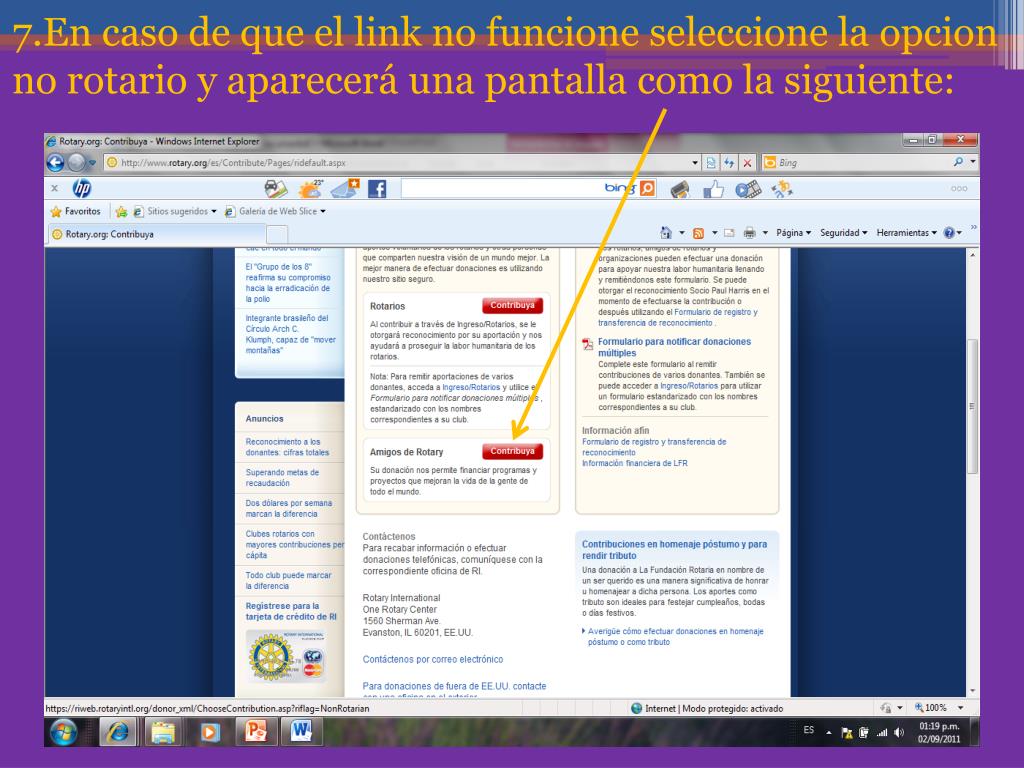Open Superando metas de recaudación link
The height and width of the screenshot is (768, 1024).
pos(282,477)
